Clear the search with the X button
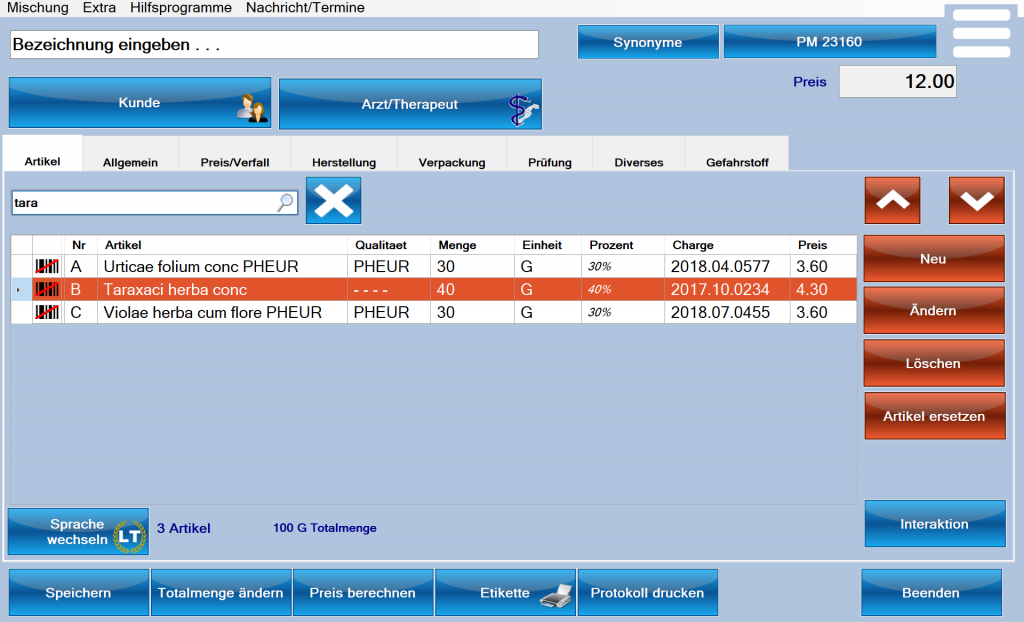This screenshot has height=622, width=1024. (334, 201)
